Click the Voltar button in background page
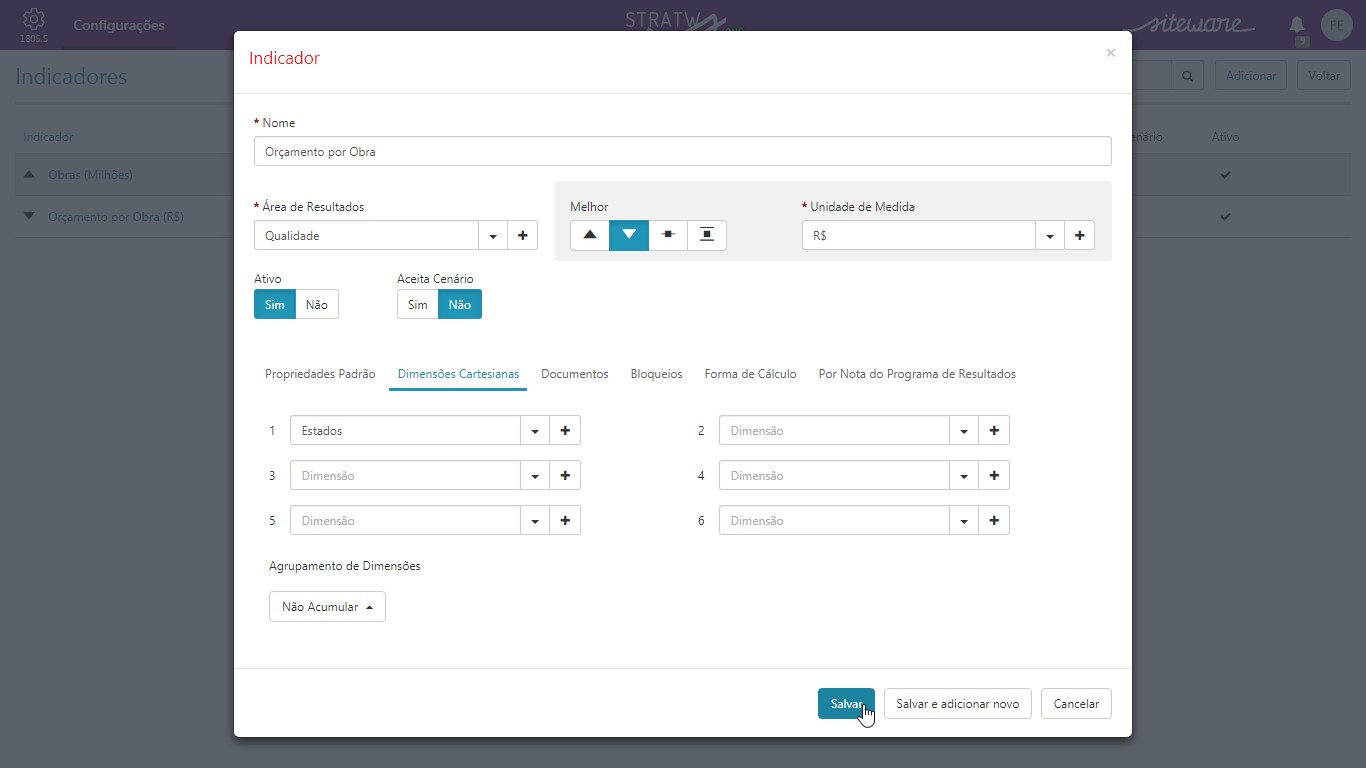The height and width of the screenshot is (768, 1366). pos(1324,76)
